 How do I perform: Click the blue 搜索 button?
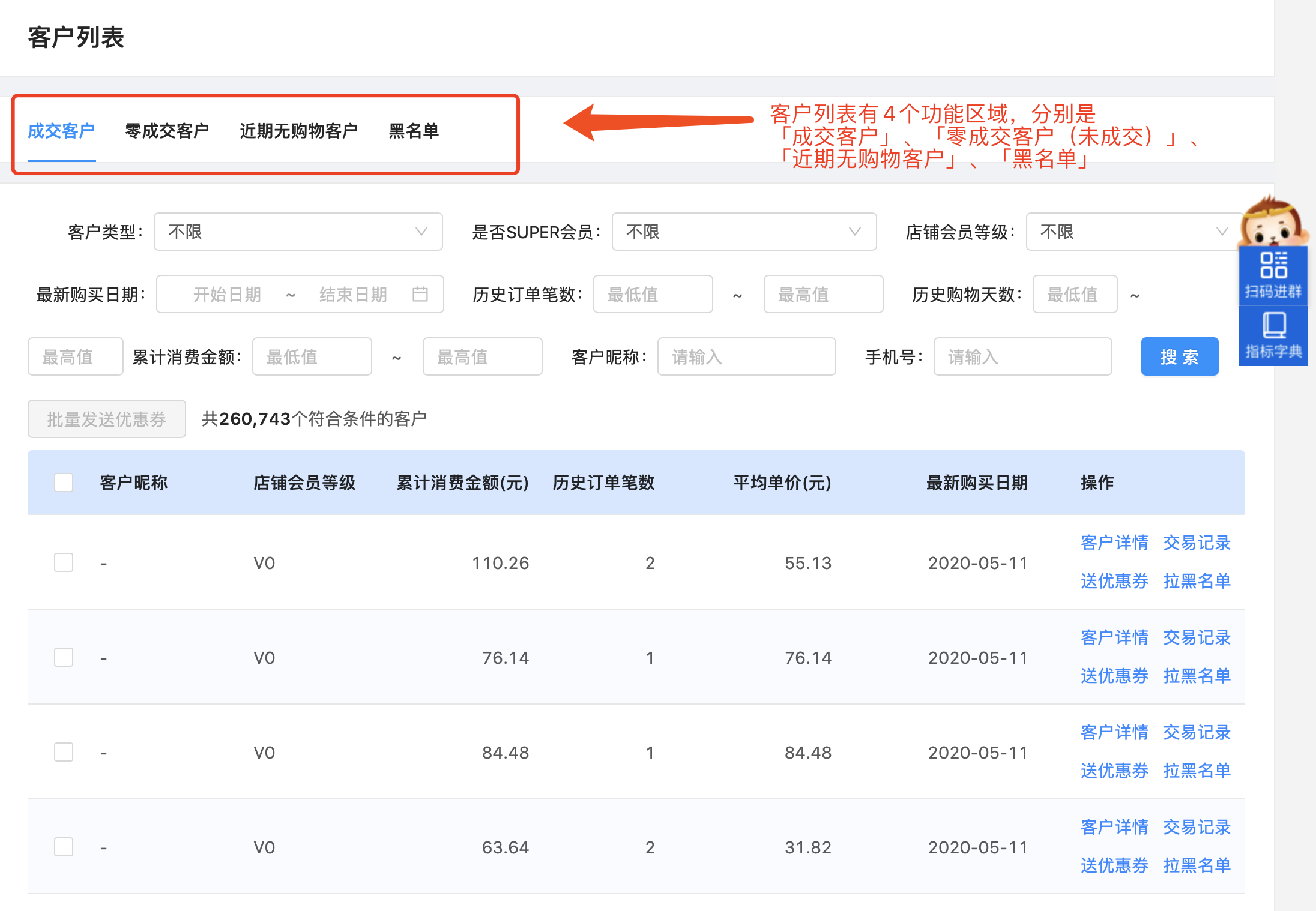point(1179,357)
